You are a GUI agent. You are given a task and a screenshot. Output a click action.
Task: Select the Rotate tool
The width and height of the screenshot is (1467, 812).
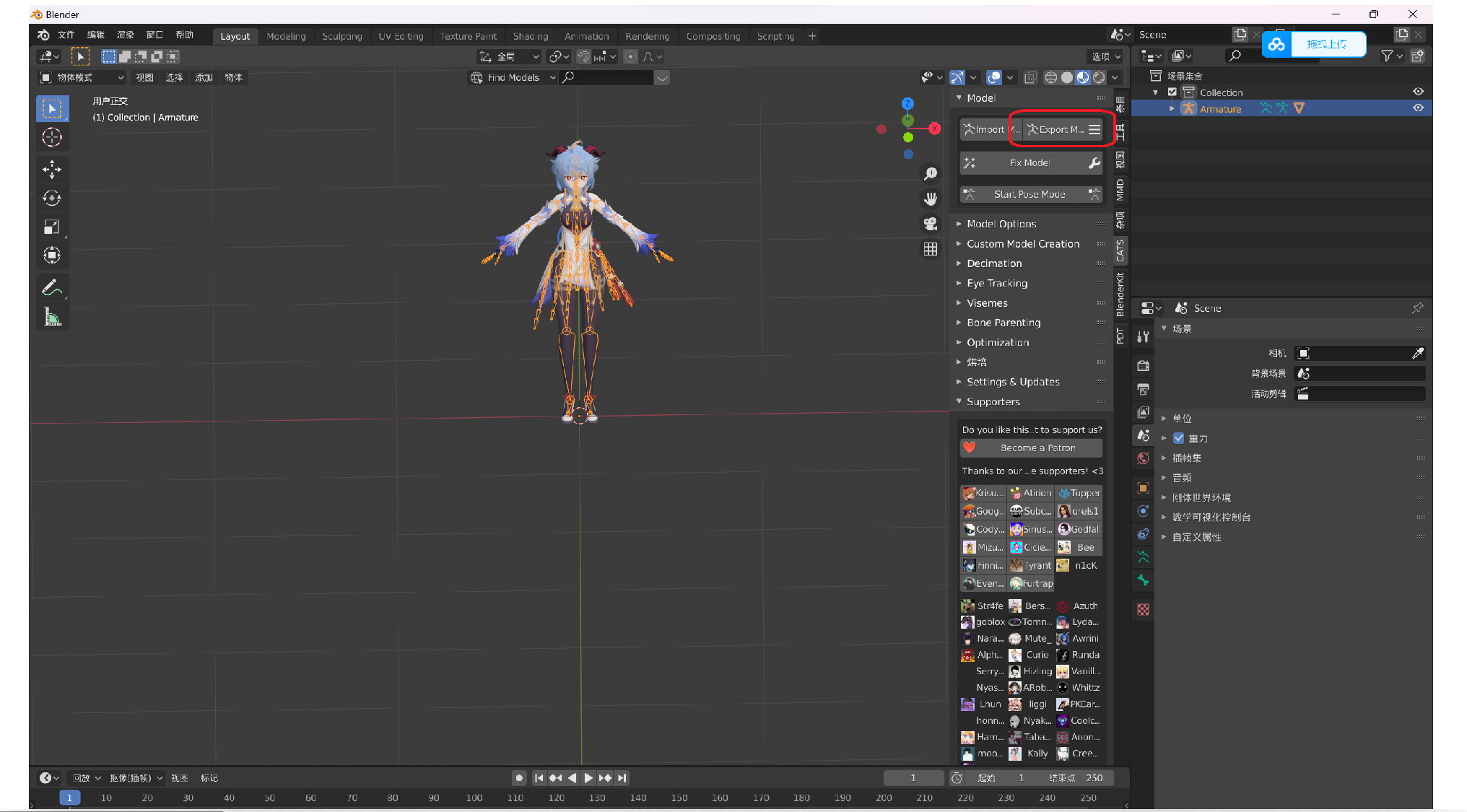coord(52,198)
